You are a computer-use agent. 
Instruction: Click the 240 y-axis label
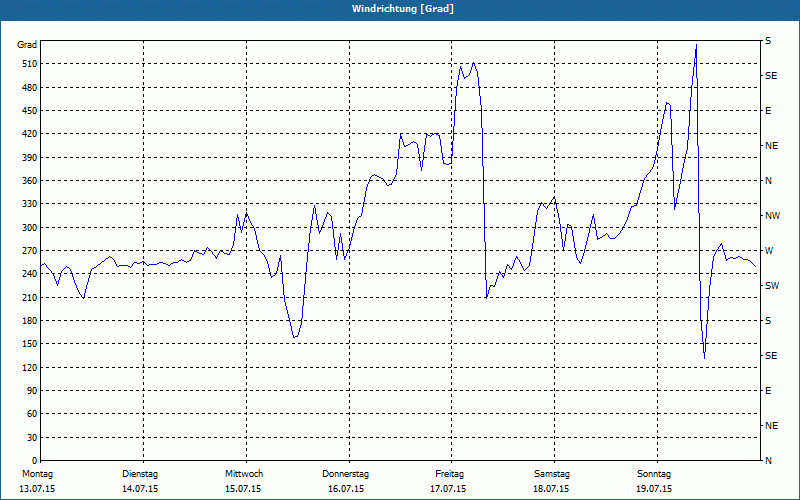[30, 274]
